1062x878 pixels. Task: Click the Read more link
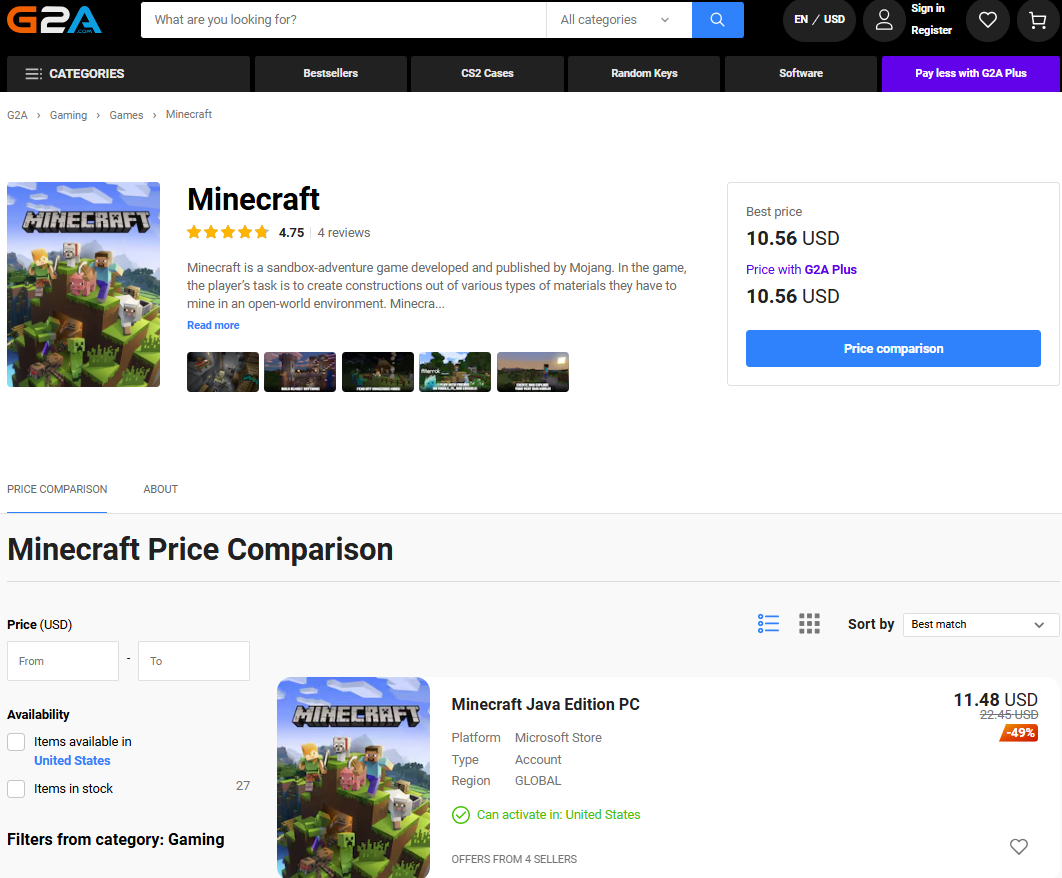click(213, 326)
